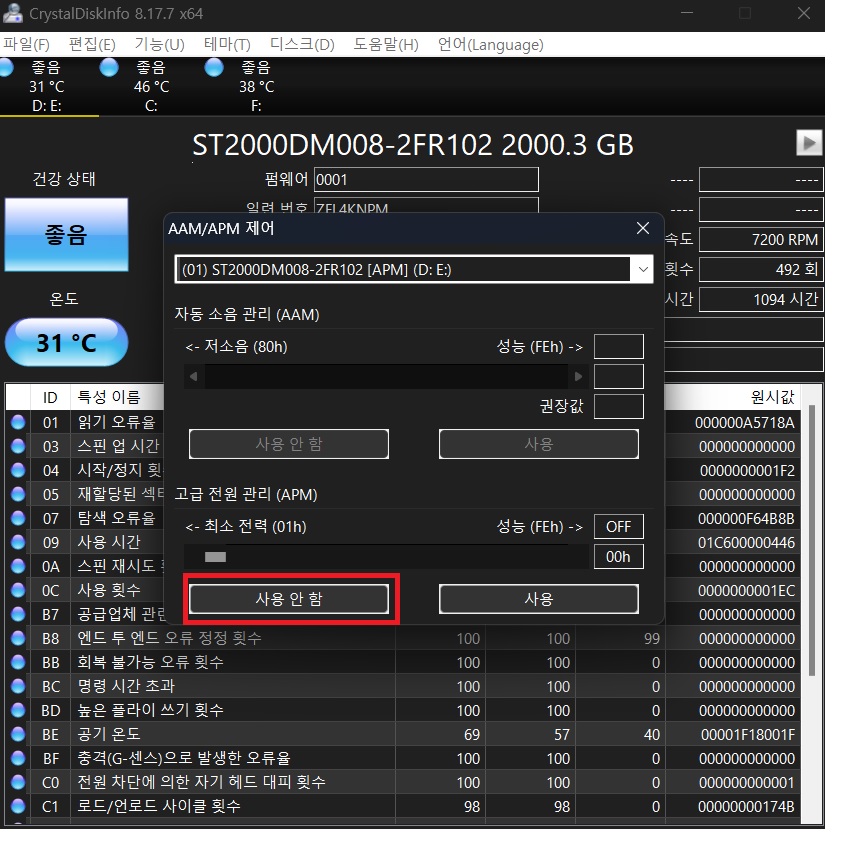848x857 pixels.
Task: Click the serial number field
Action: (426, 206)
